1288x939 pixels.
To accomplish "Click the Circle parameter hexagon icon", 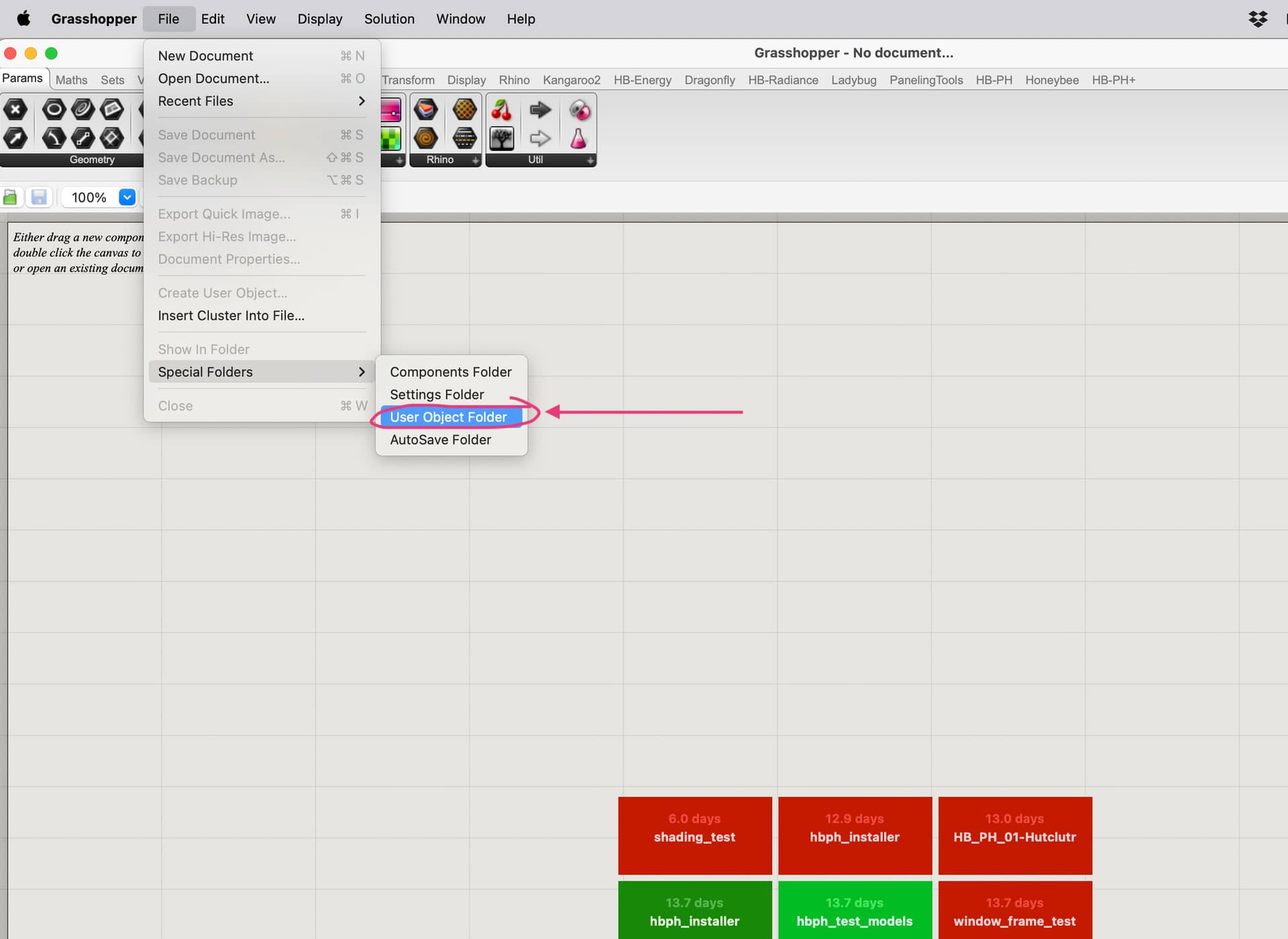I will click(54, 109).
